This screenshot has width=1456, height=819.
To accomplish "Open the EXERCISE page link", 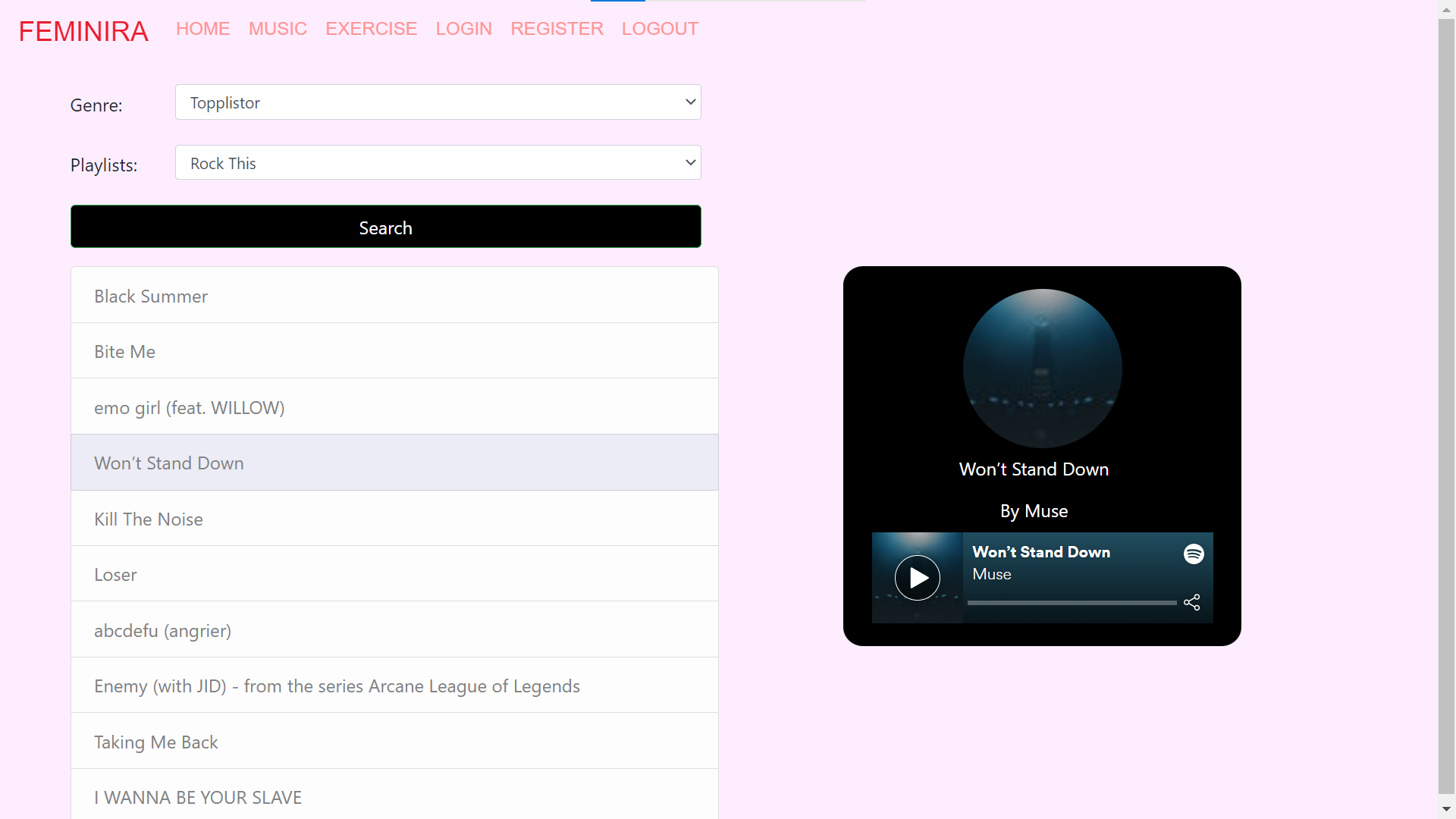I will tap(371, 29).
